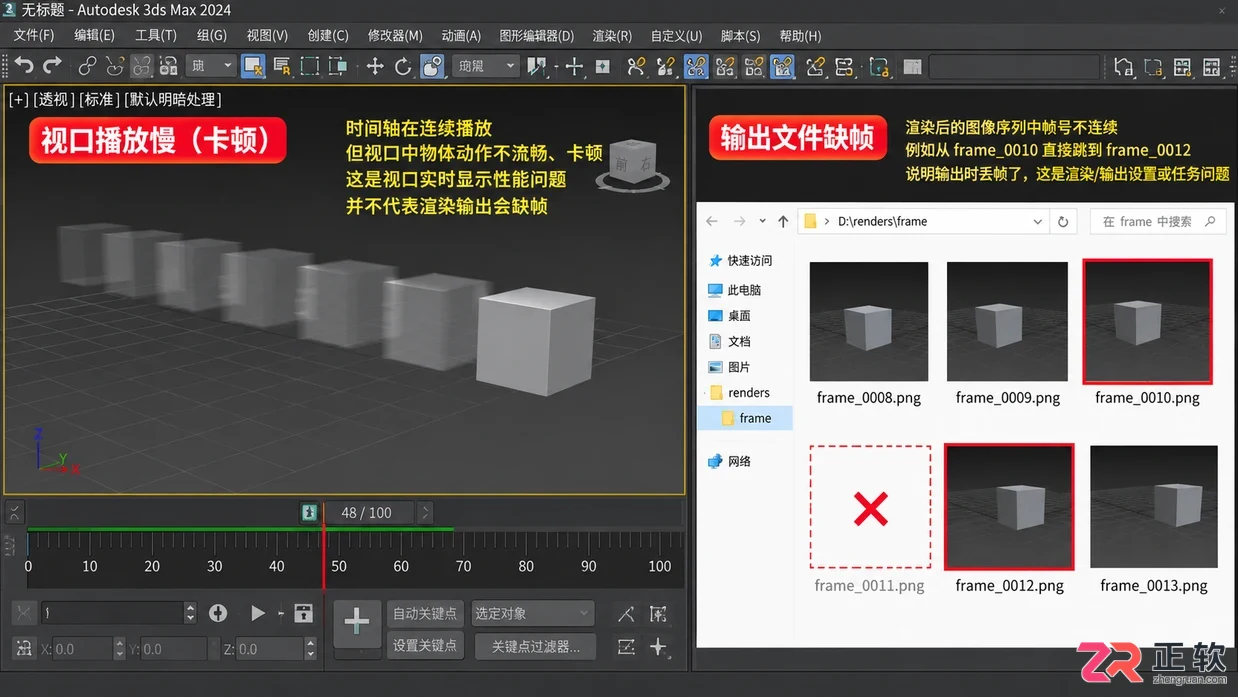This screenshot has height=697, width=1238.
Task: Open the 文件(F) menu
Action: click(34, 35)
